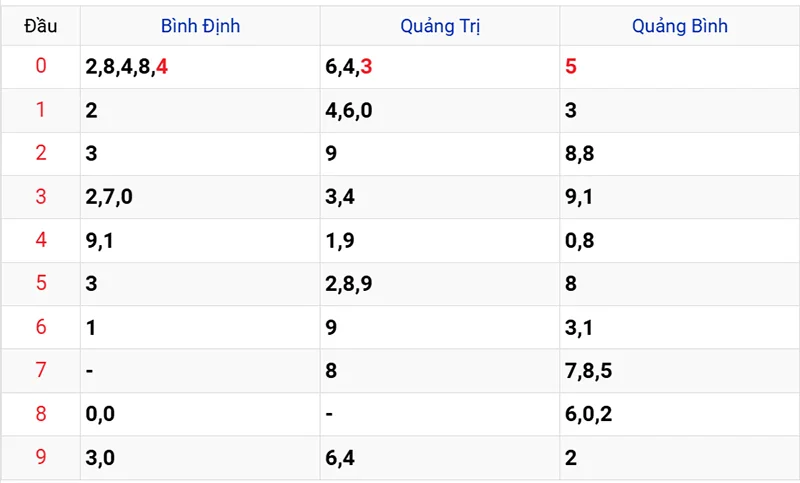Open the Quảng Trị column header link
800x483 pixels.
coord(440,26)
